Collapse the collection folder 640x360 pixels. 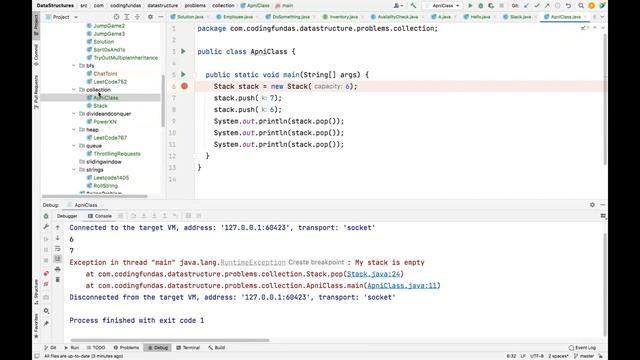pos(74,90)
